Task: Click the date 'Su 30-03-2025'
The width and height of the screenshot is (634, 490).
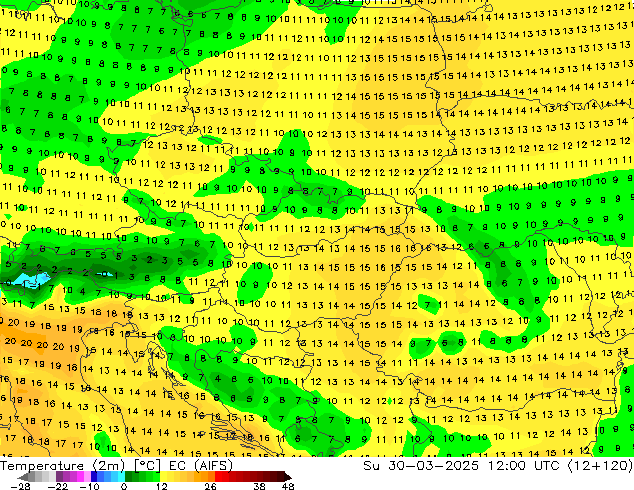Action: pos(421,466)
